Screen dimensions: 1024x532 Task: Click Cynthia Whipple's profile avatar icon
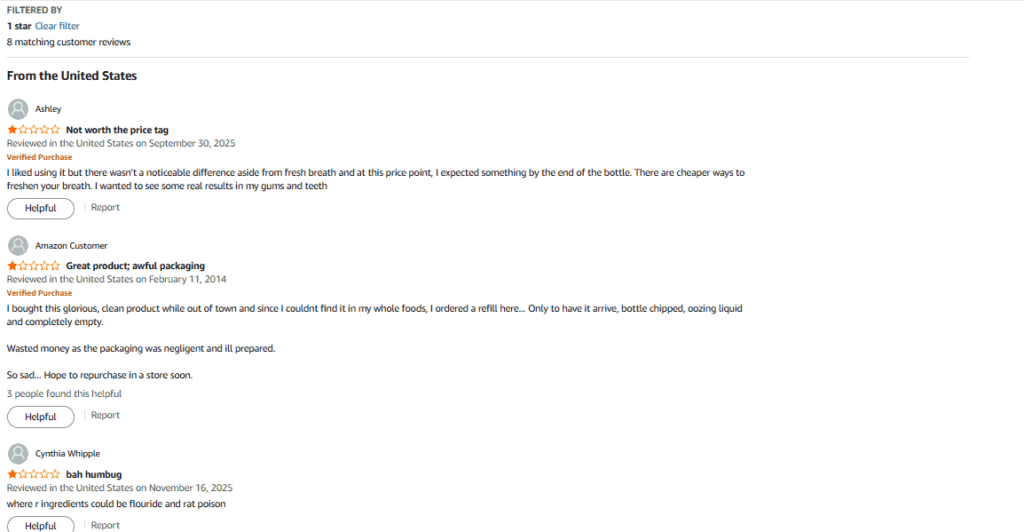click(17, 453)
